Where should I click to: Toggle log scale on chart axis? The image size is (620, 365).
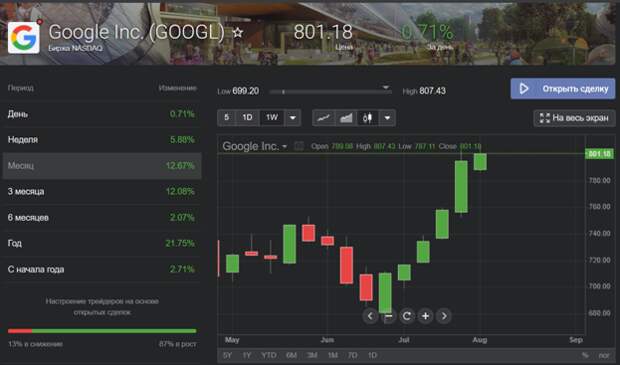(x=604, y=355)
